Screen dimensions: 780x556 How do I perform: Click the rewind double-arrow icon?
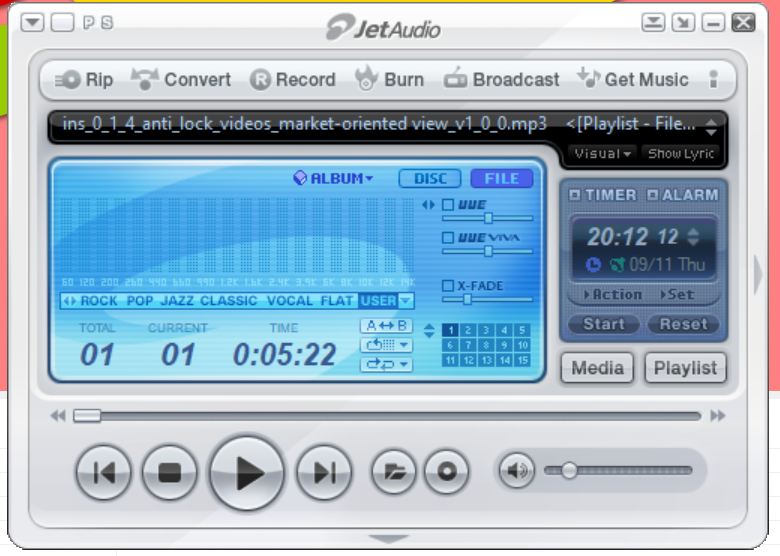(58, 415)
